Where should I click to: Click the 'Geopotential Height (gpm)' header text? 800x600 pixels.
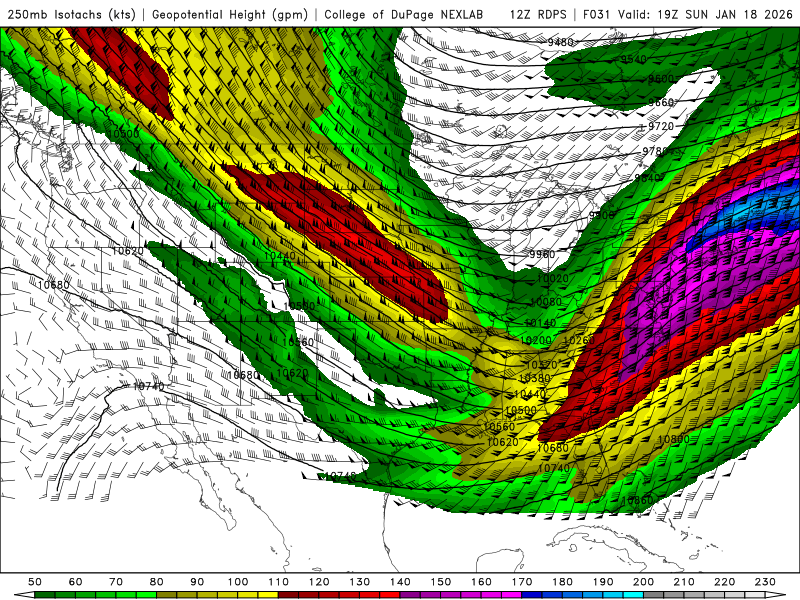(x=230, y=15)
